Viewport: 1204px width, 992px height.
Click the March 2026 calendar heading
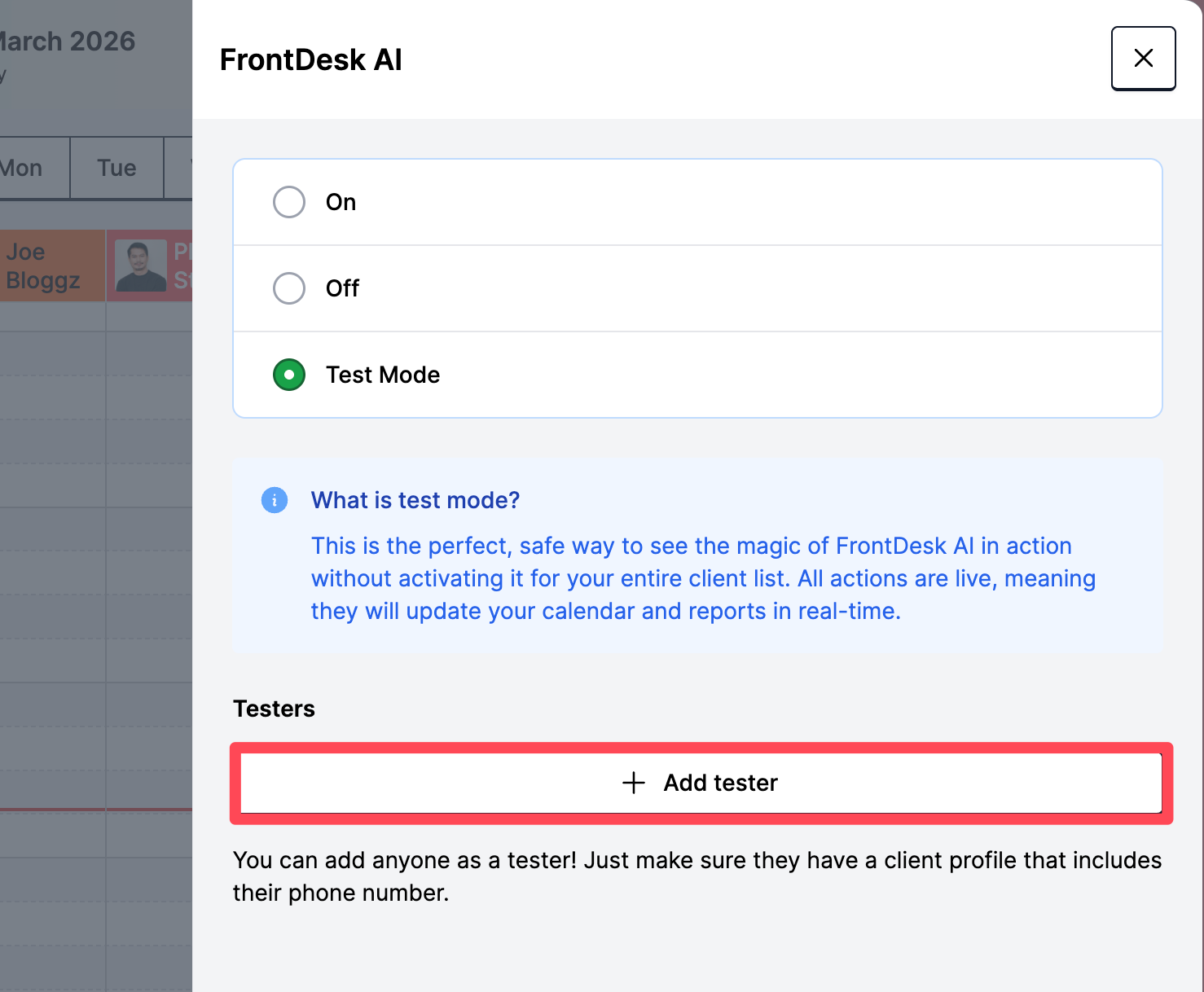(x=68, y=42)
